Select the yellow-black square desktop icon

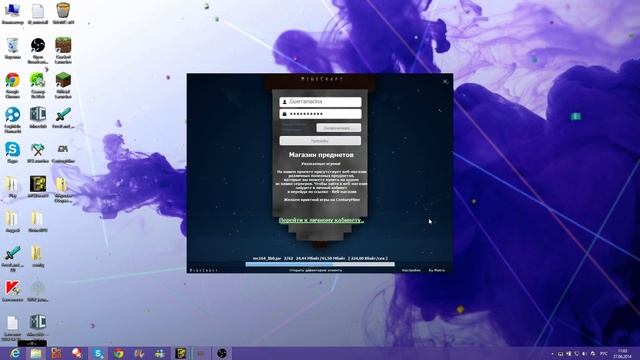point(38,187)
